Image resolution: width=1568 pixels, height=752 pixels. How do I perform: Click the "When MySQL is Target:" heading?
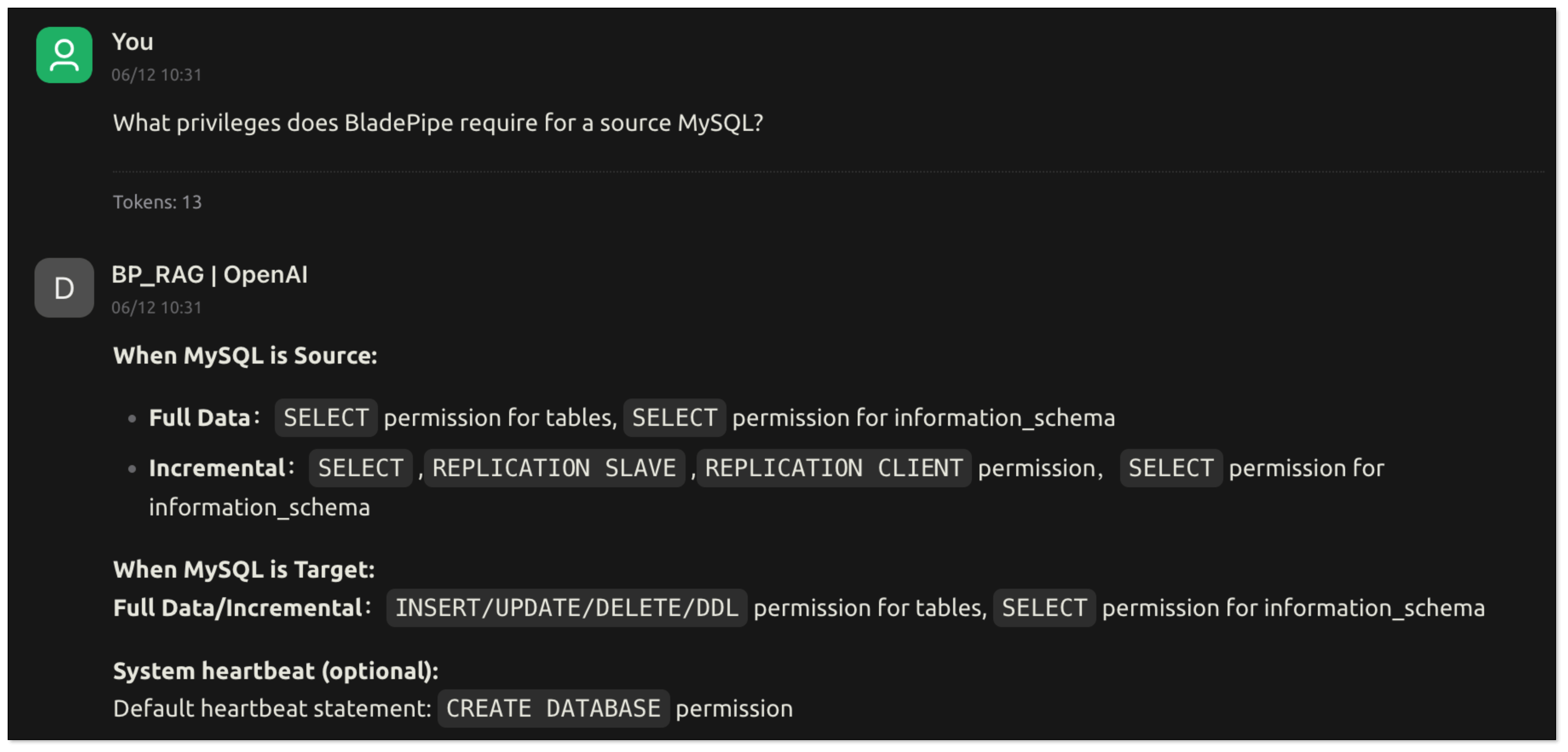tap(243, 569)
